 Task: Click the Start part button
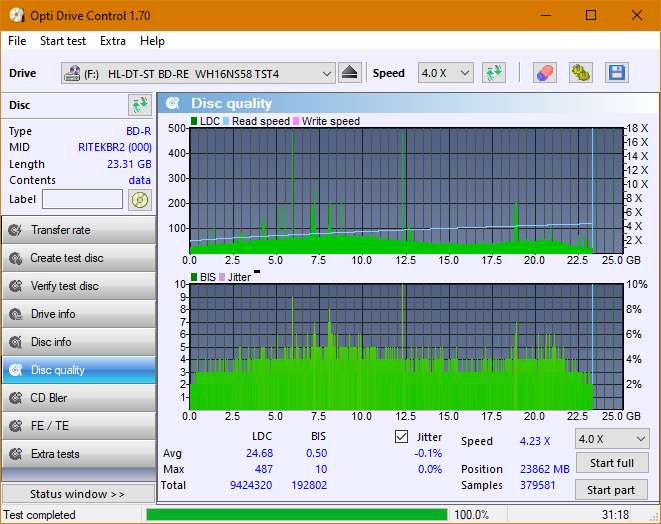coord(611,490)
